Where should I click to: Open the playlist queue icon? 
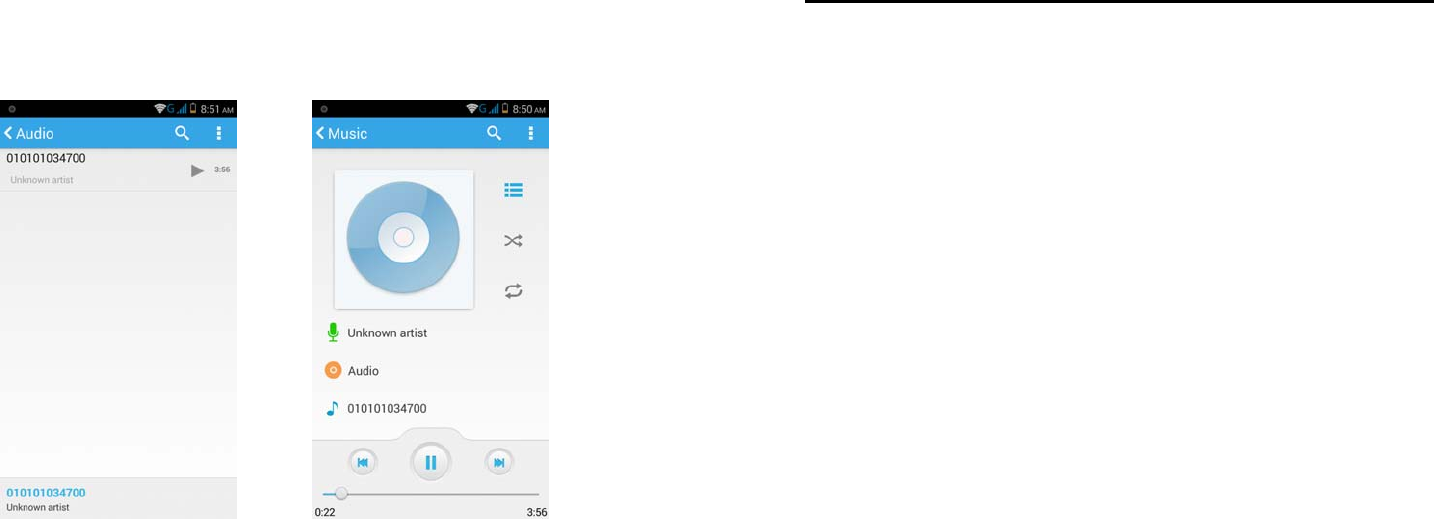pos(513,190)
